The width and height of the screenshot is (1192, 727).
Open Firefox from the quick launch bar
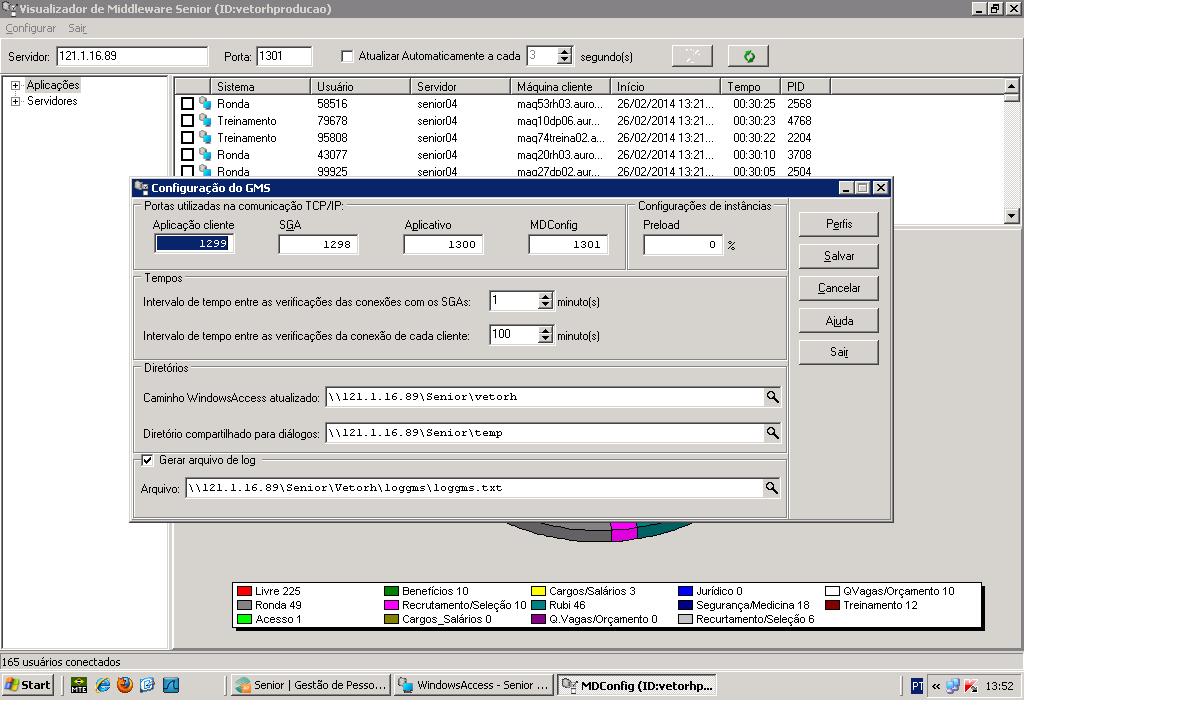pos(125,685)
